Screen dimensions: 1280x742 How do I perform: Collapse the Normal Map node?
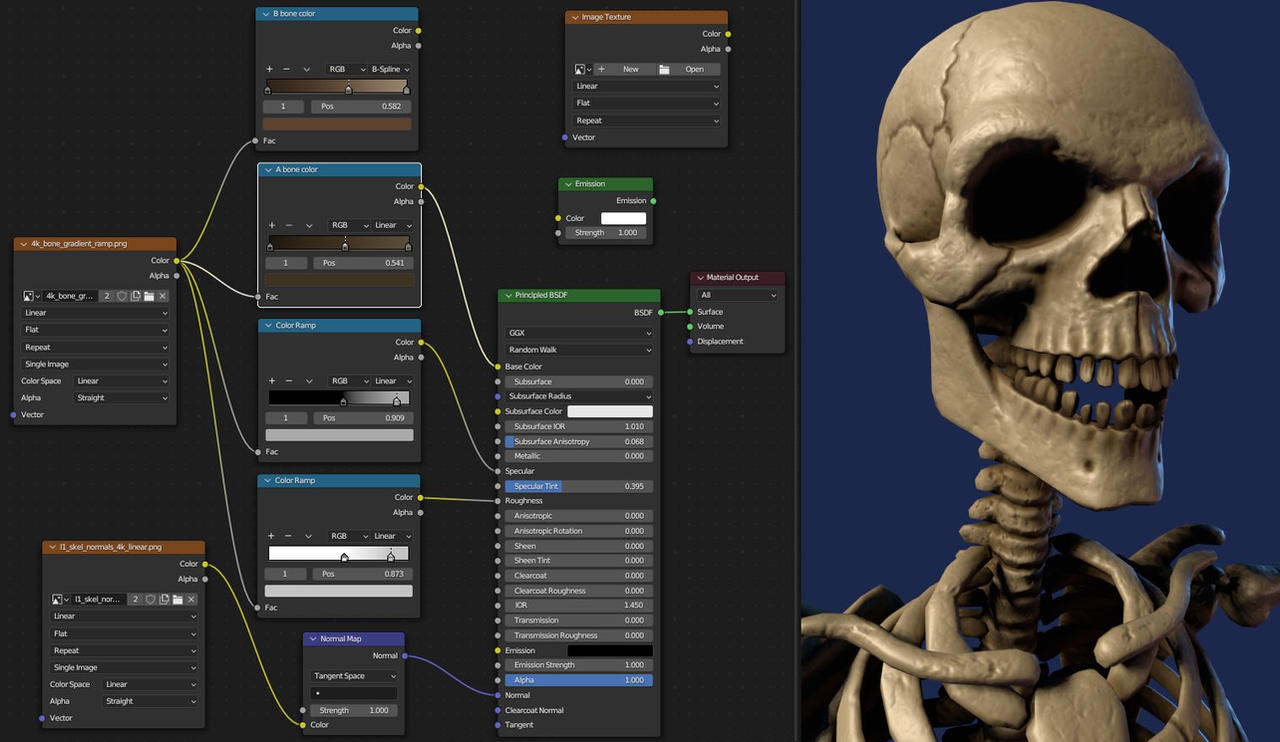coord(311,639)
